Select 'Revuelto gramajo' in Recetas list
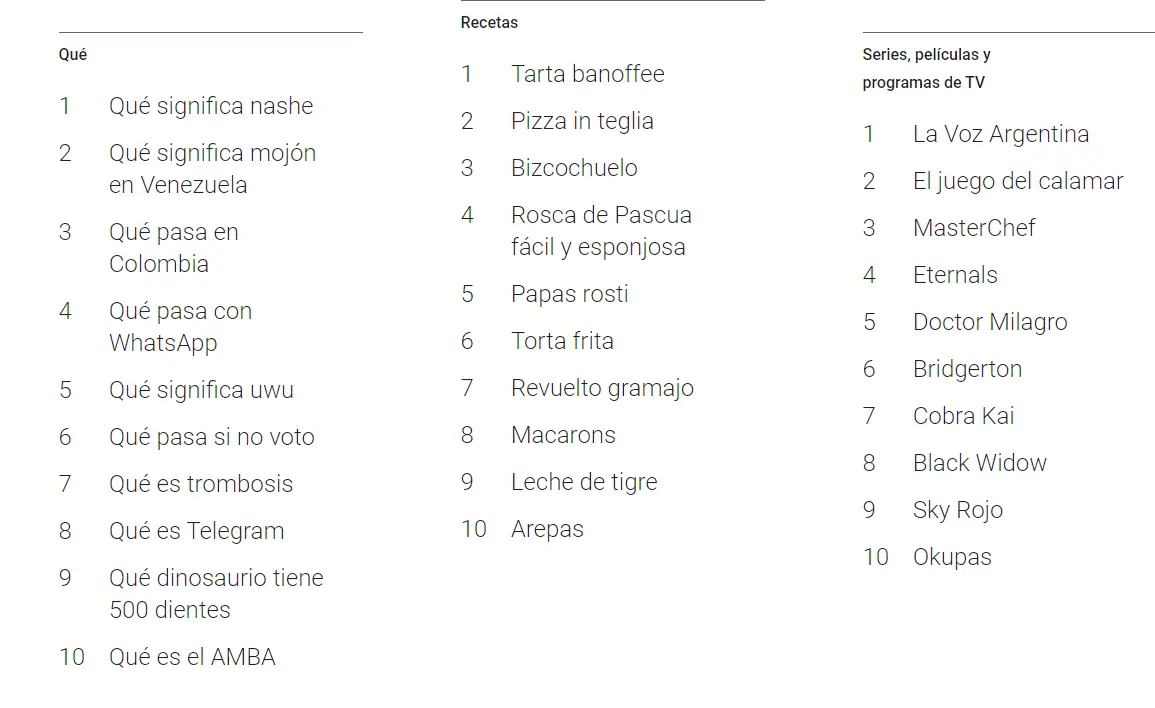The image size is (1155, 708). [602, 388]
